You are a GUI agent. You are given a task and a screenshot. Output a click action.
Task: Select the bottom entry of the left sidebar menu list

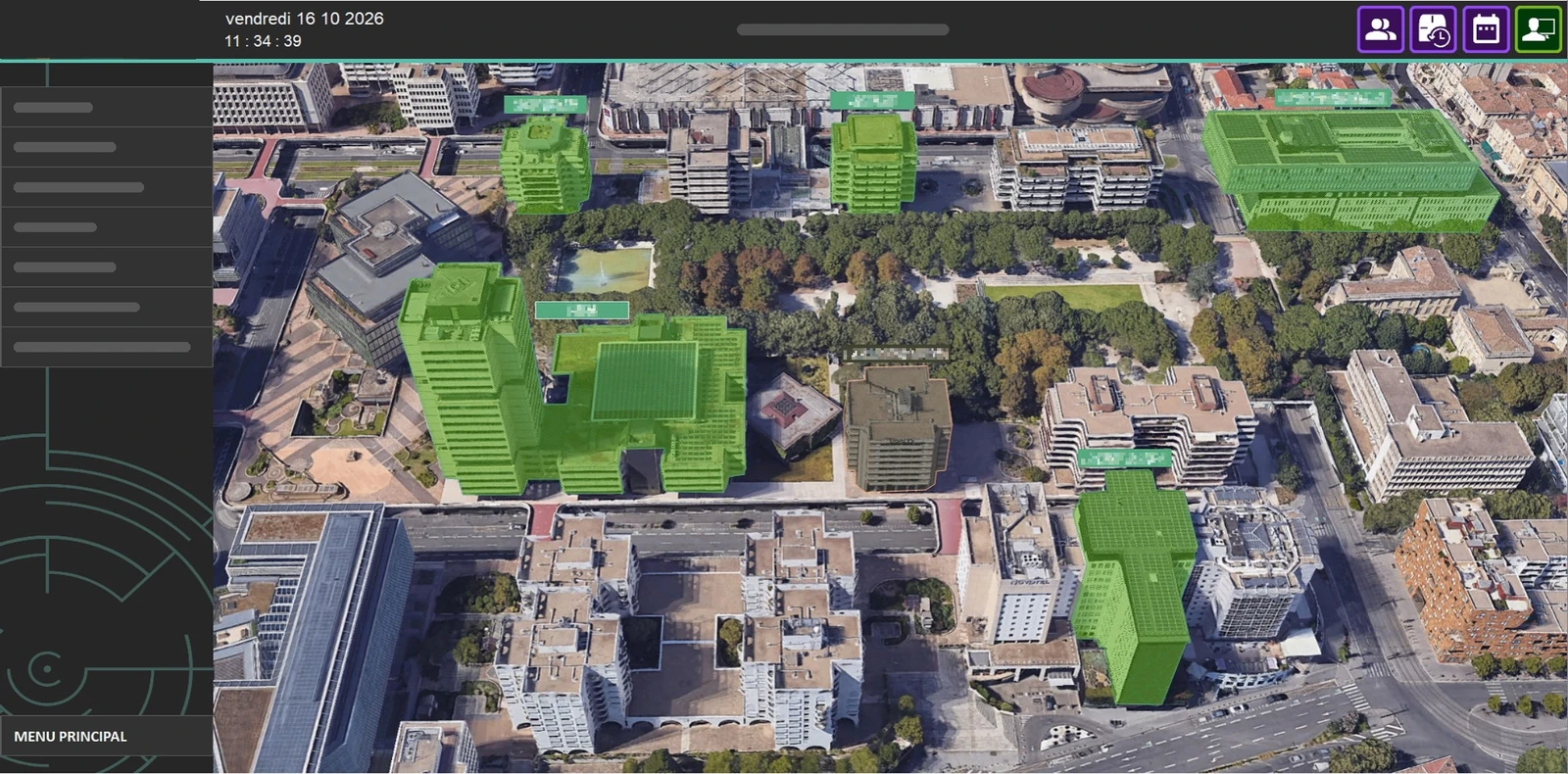106,347
